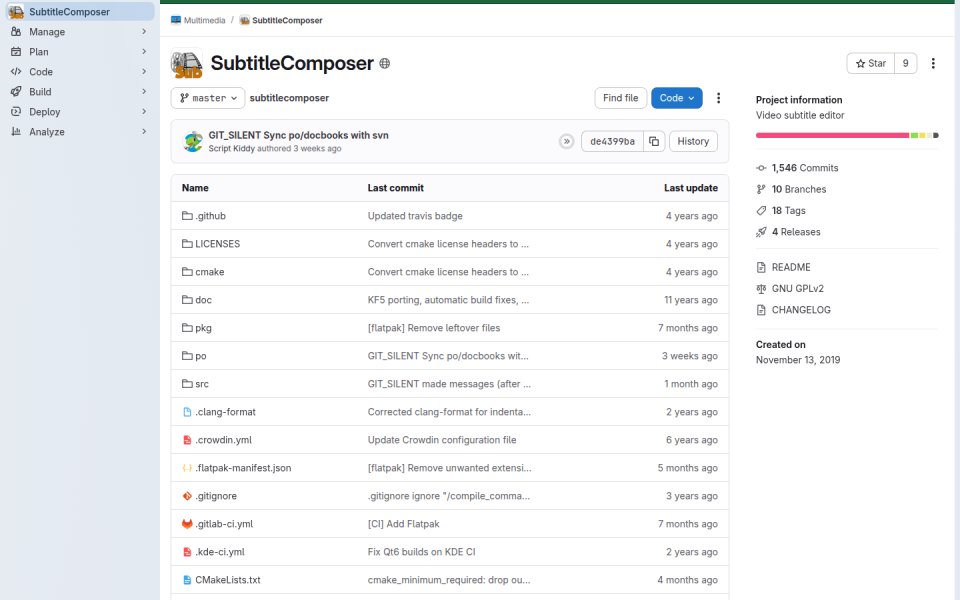Expand the Deploy section chevron
960x600 pixels.
[x=144, y=112]
